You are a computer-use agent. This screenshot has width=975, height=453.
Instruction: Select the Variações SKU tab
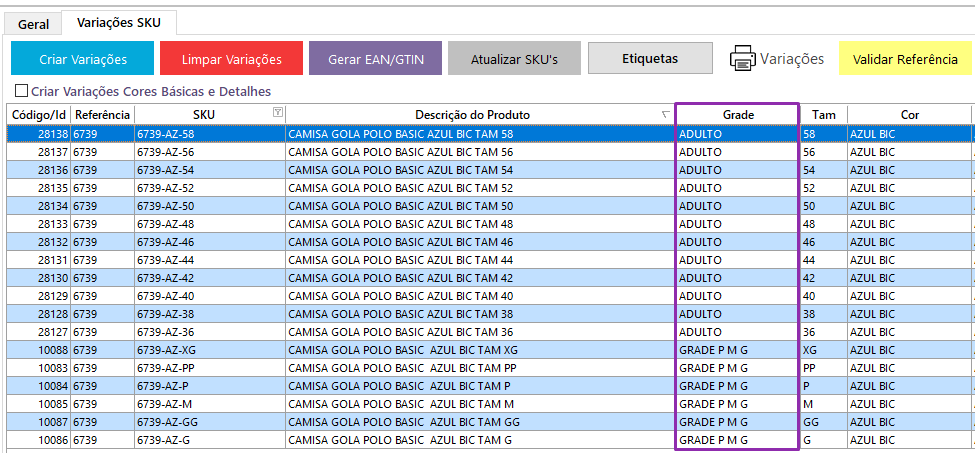point(119,22)
